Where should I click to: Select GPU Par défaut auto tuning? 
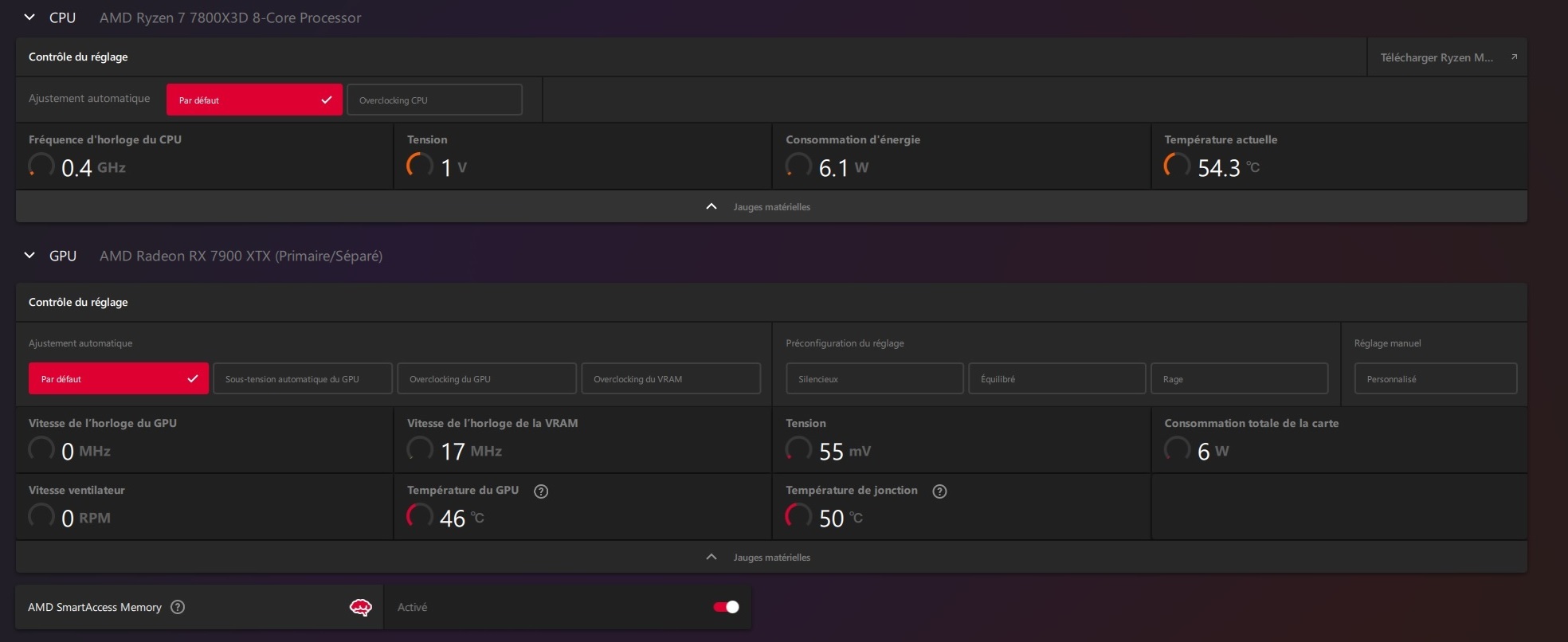pyautogui.click(x=119, y=378)
